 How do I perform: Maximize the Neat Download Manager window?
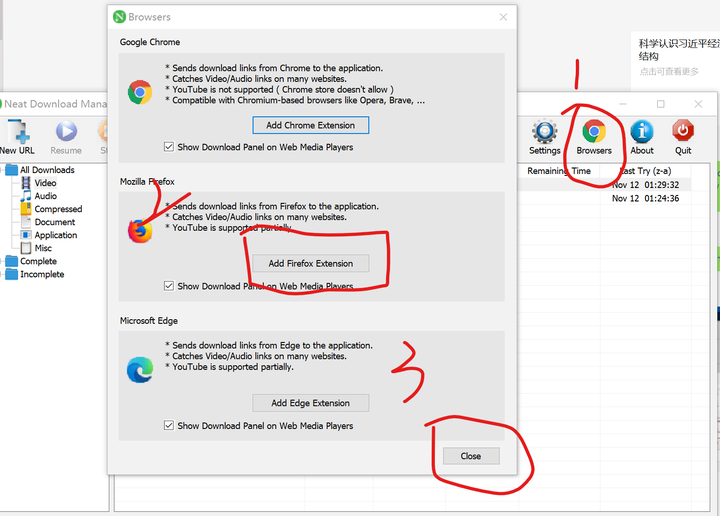661,104
